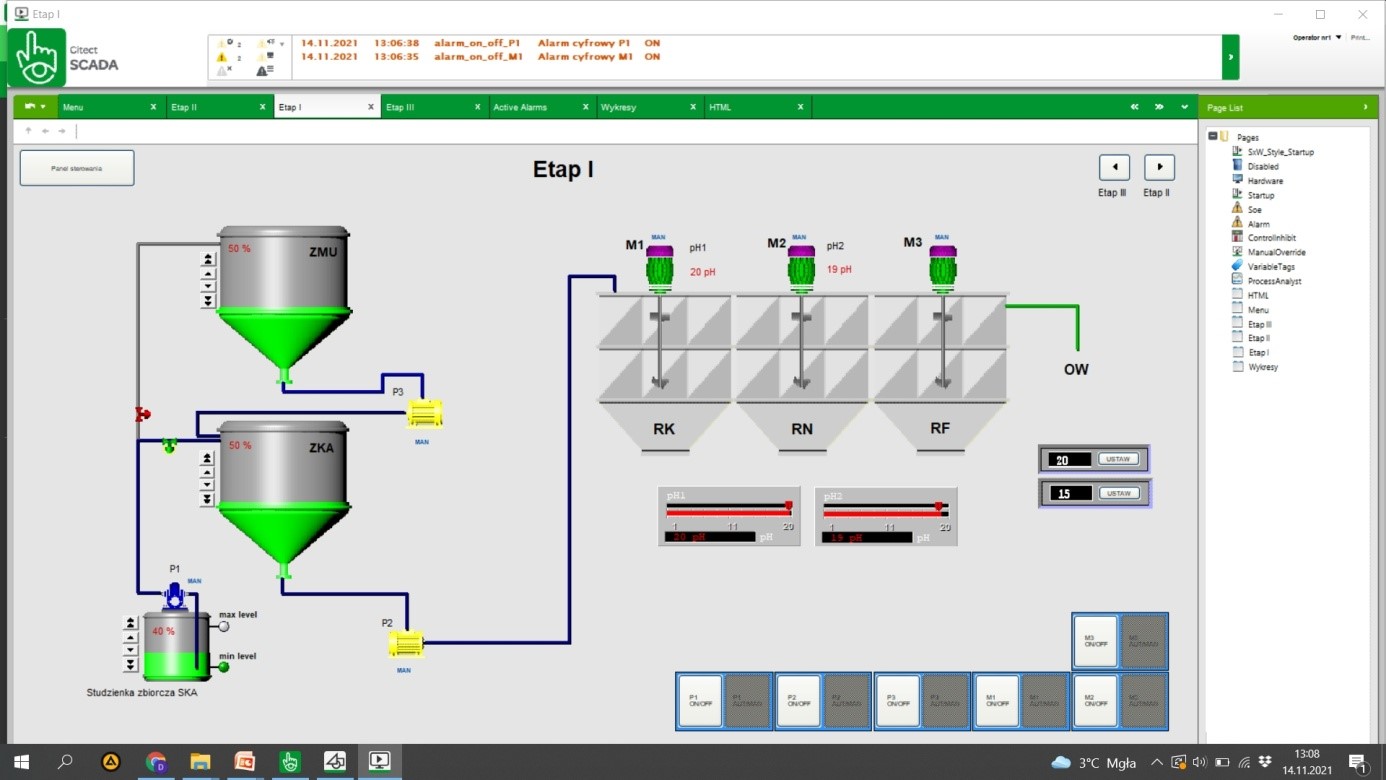Toggle mixer M3 ON/OFF

(x=1095, y=640)
